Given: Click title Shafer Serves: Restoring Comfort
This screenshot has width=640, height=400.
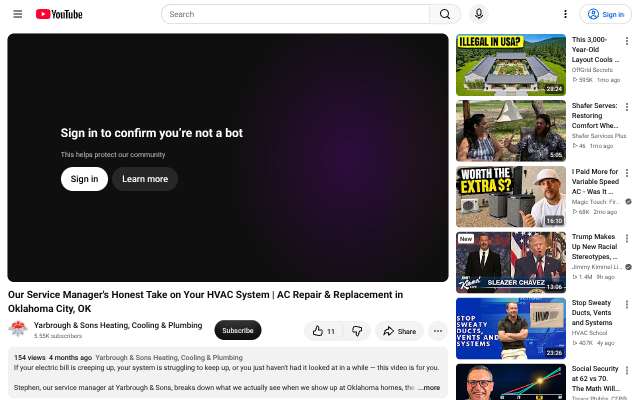Looking at the screenshot, I should click(595, 116).
